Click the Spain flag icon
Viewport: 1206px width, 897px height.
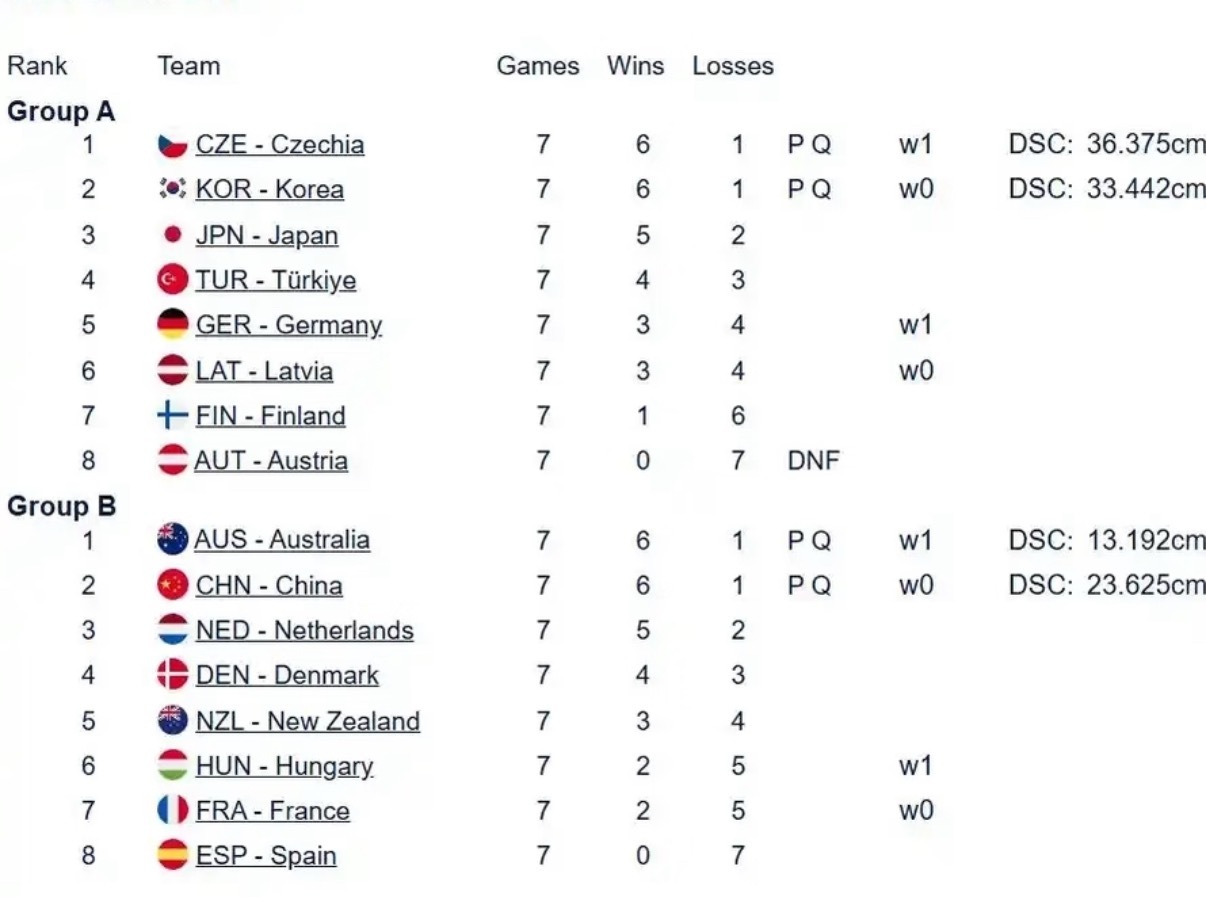click(173, 855)
